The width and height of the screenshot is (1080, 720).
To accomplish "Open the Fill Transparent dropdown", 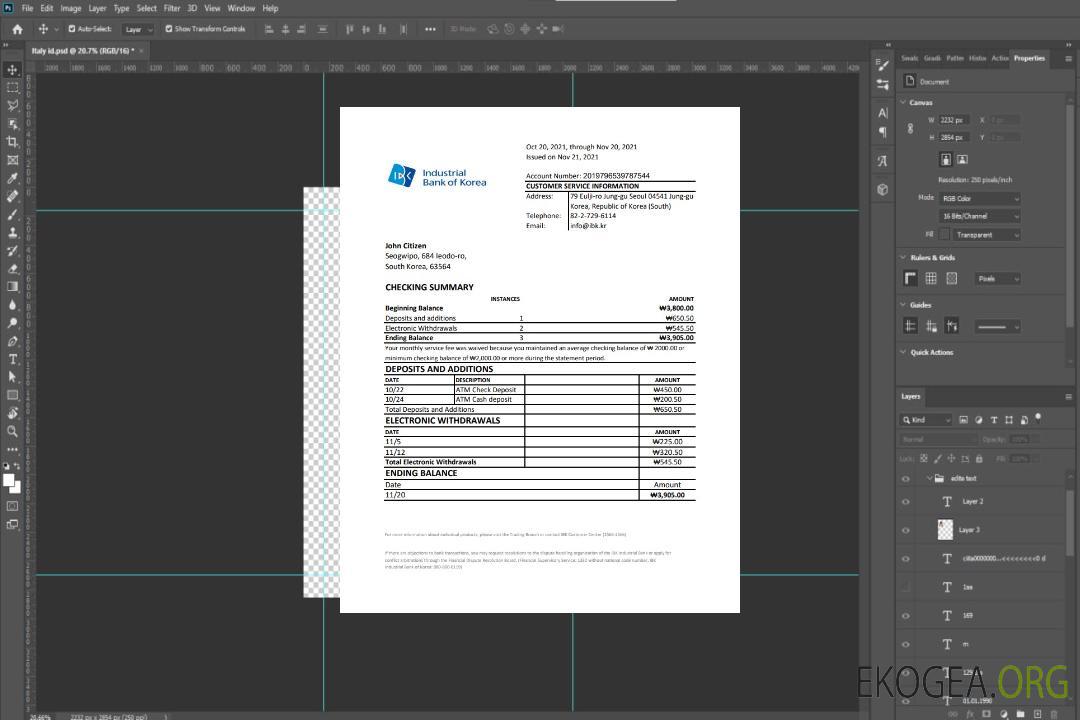I will [986, 235].
